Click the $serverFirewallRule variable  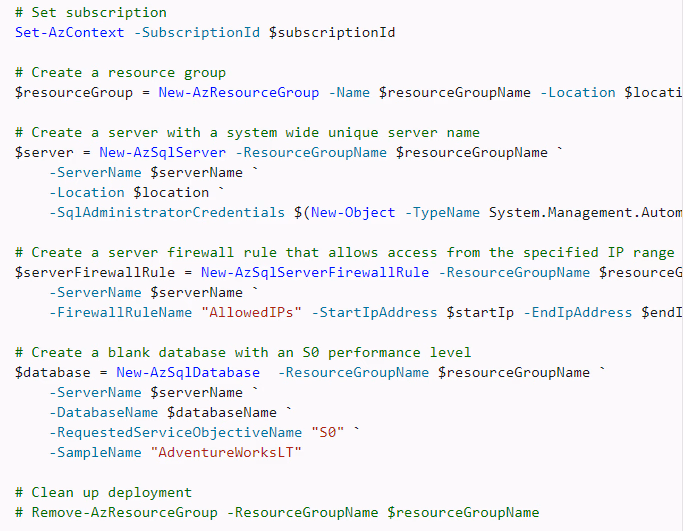tap(95, 273)
